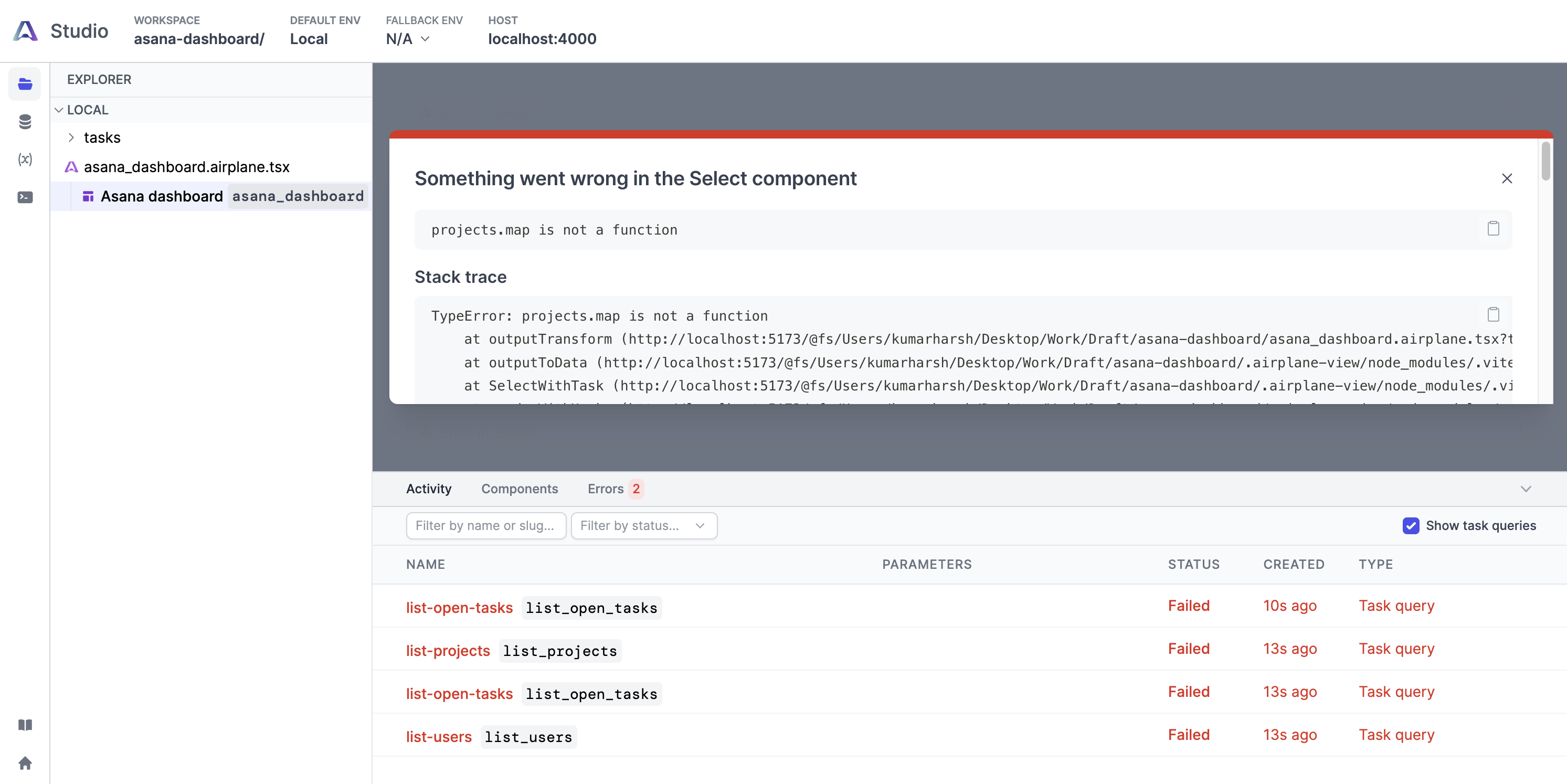This screenshot has width=1567, height=784.
Task: Switch to the Activity tab
Action: point(429,489)
